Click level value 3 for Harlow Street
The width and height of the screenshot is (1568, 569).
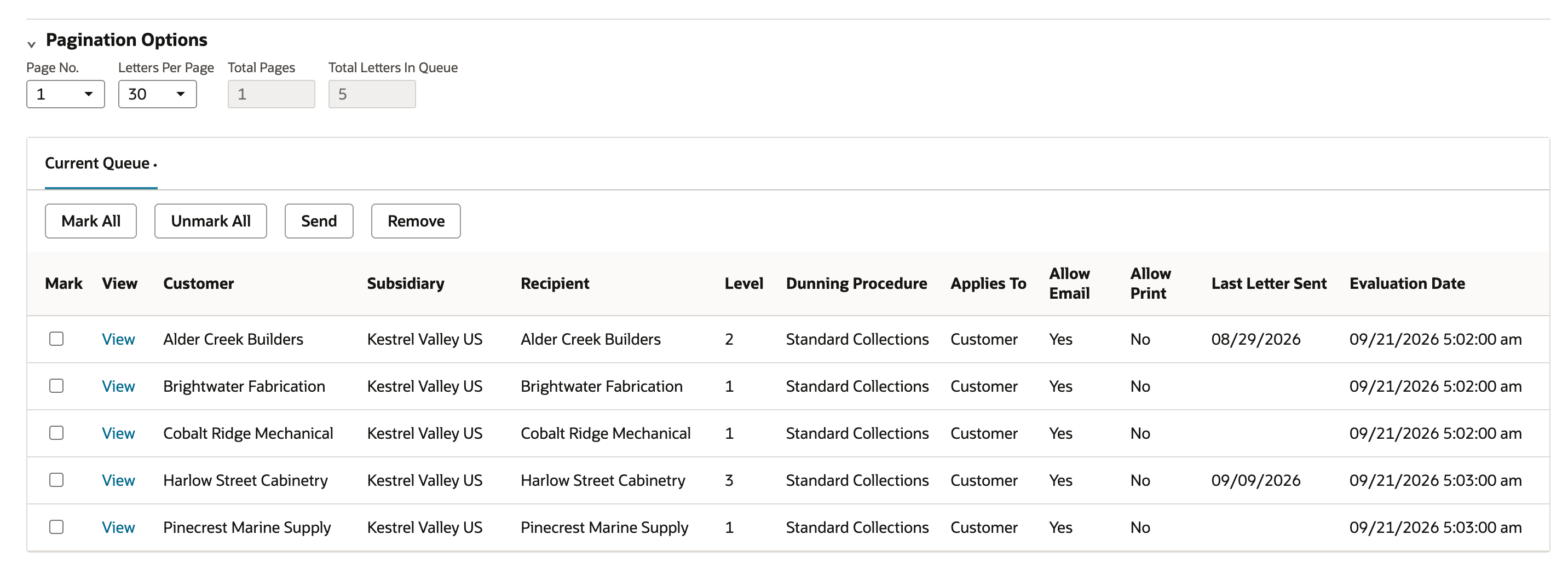coord(729,480)
